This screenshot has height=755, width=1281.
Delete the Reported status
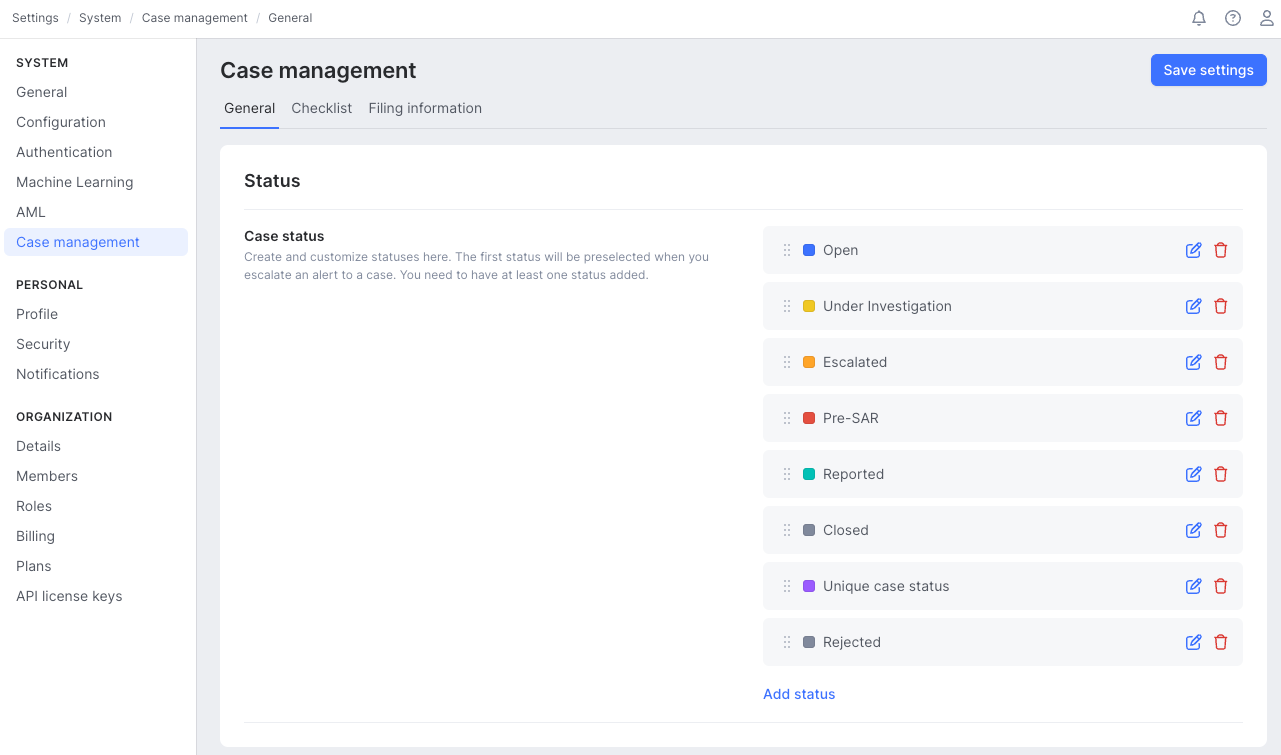pyautogui.click(x=1220, y=474)
